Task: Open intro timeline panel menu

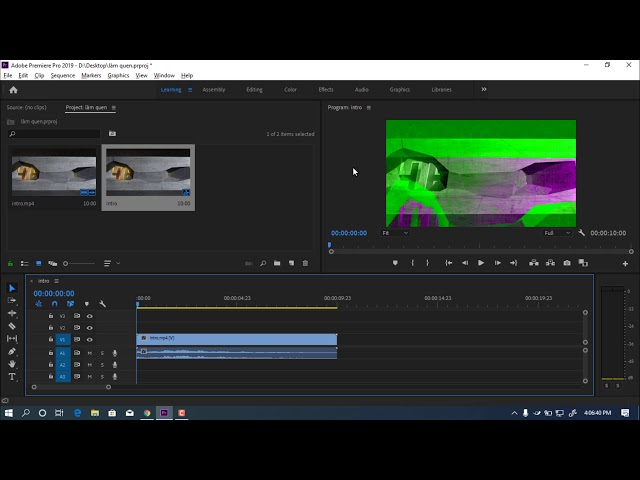Action: point(57,281)
